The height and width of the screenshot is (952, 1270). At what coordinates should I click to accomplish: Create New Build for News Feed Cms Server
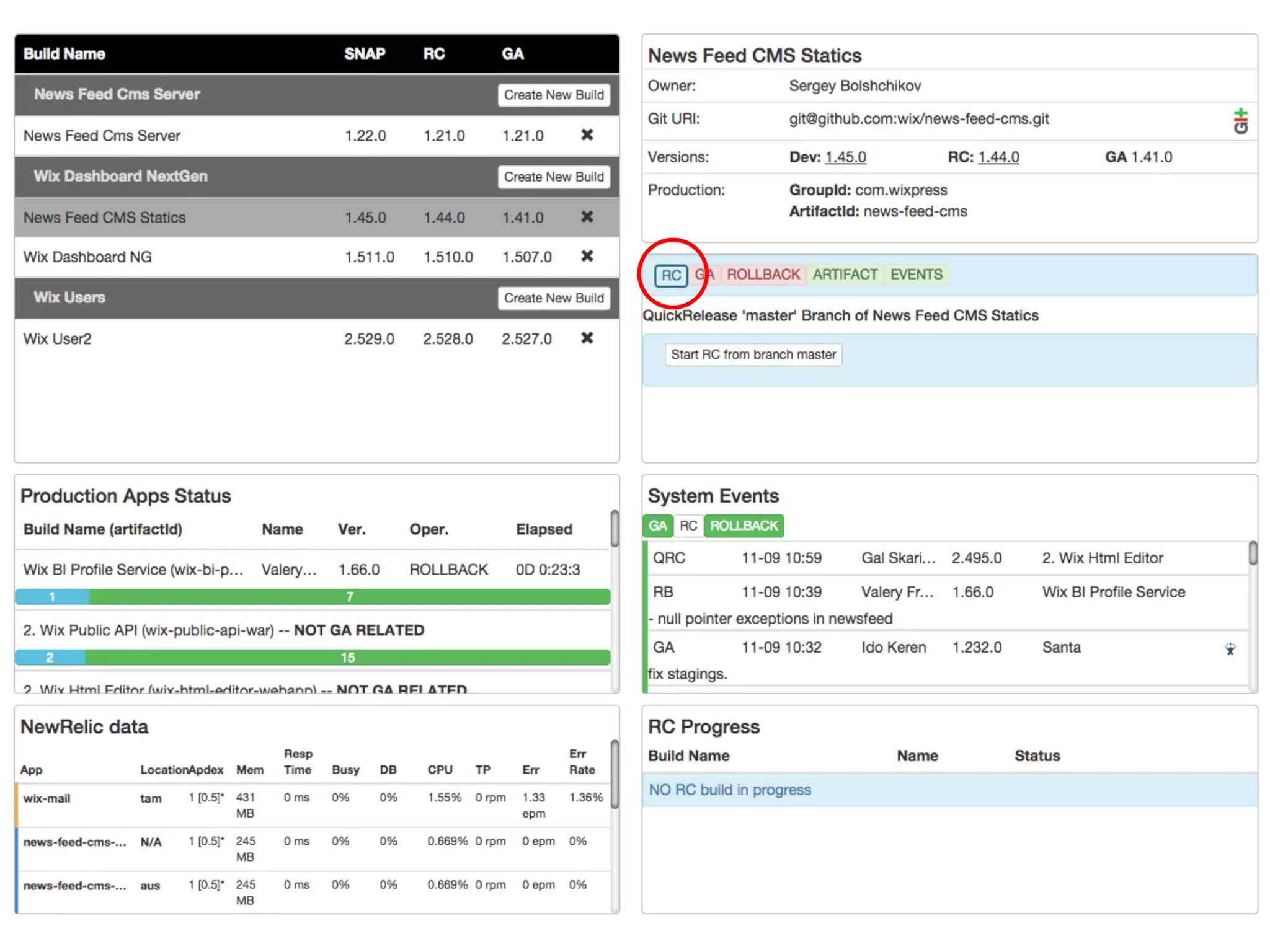click(x=553, y=95)
